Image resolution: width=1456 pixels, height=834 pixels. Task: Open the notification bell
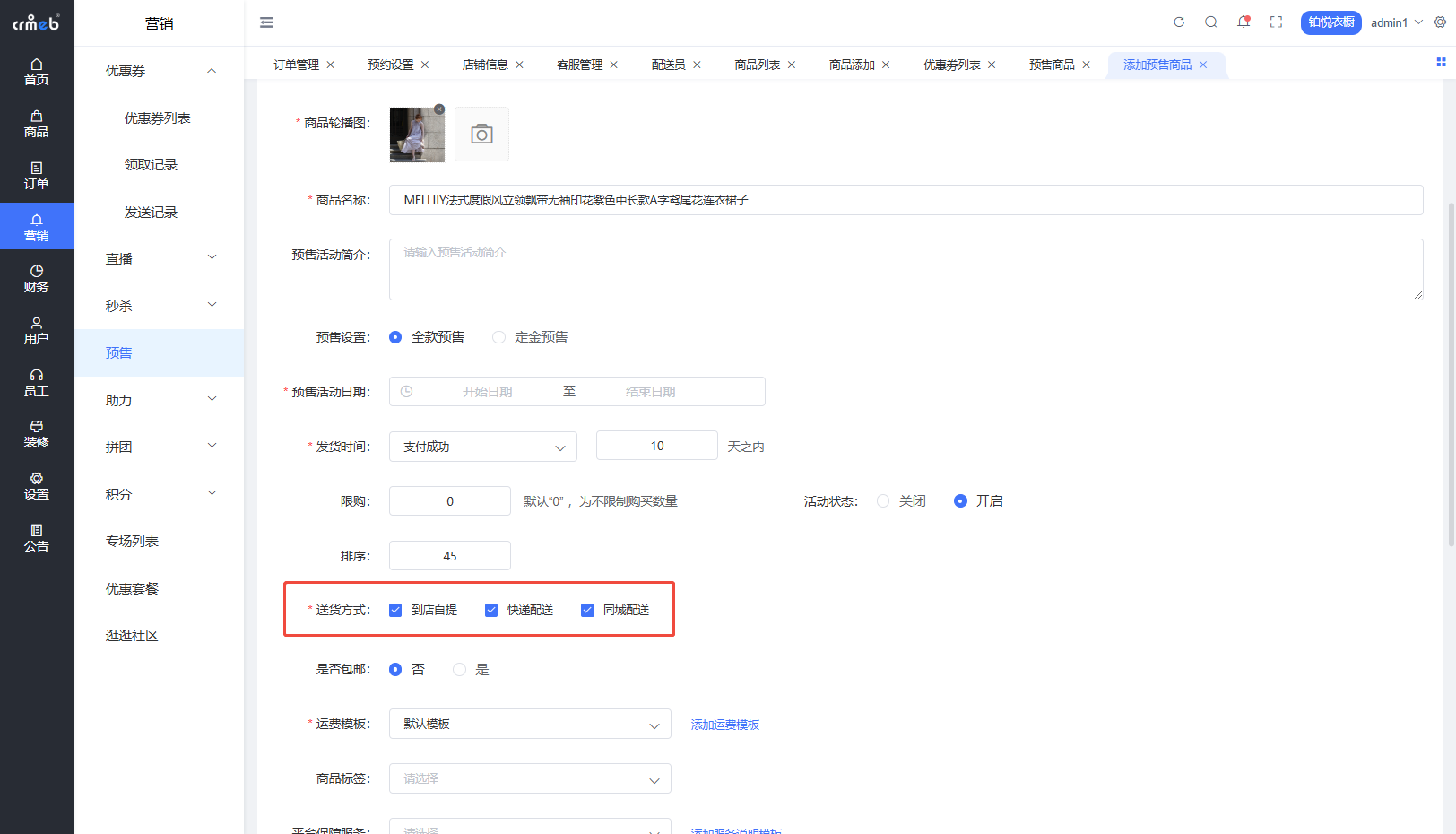click(x=1244, y=22)
